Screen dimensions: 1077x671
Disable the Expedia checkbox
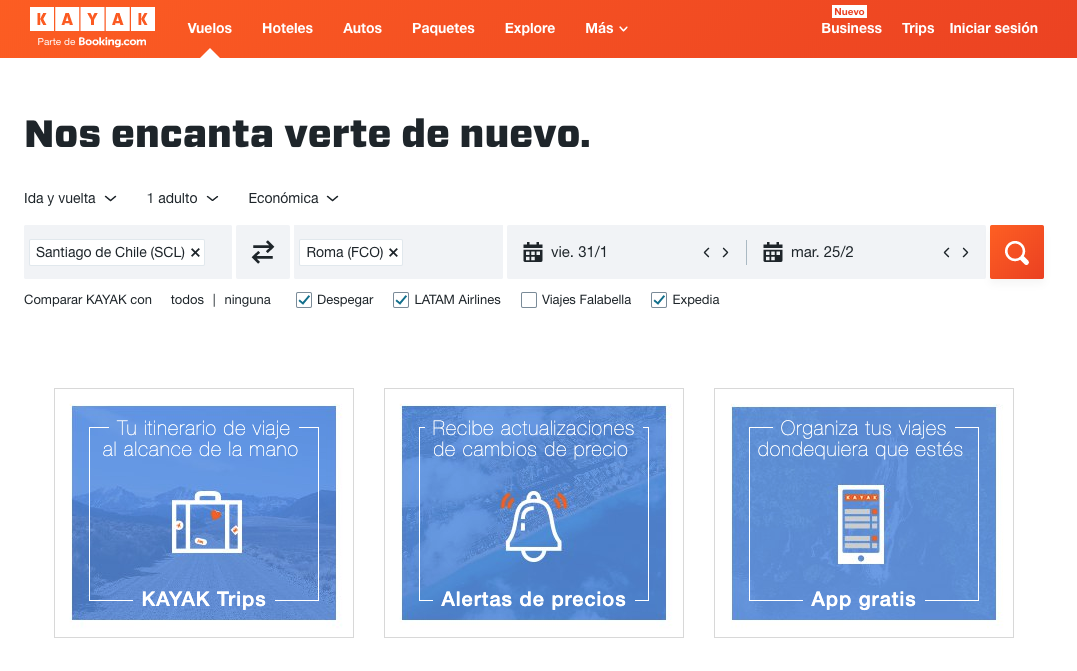(x=658, y=299)
